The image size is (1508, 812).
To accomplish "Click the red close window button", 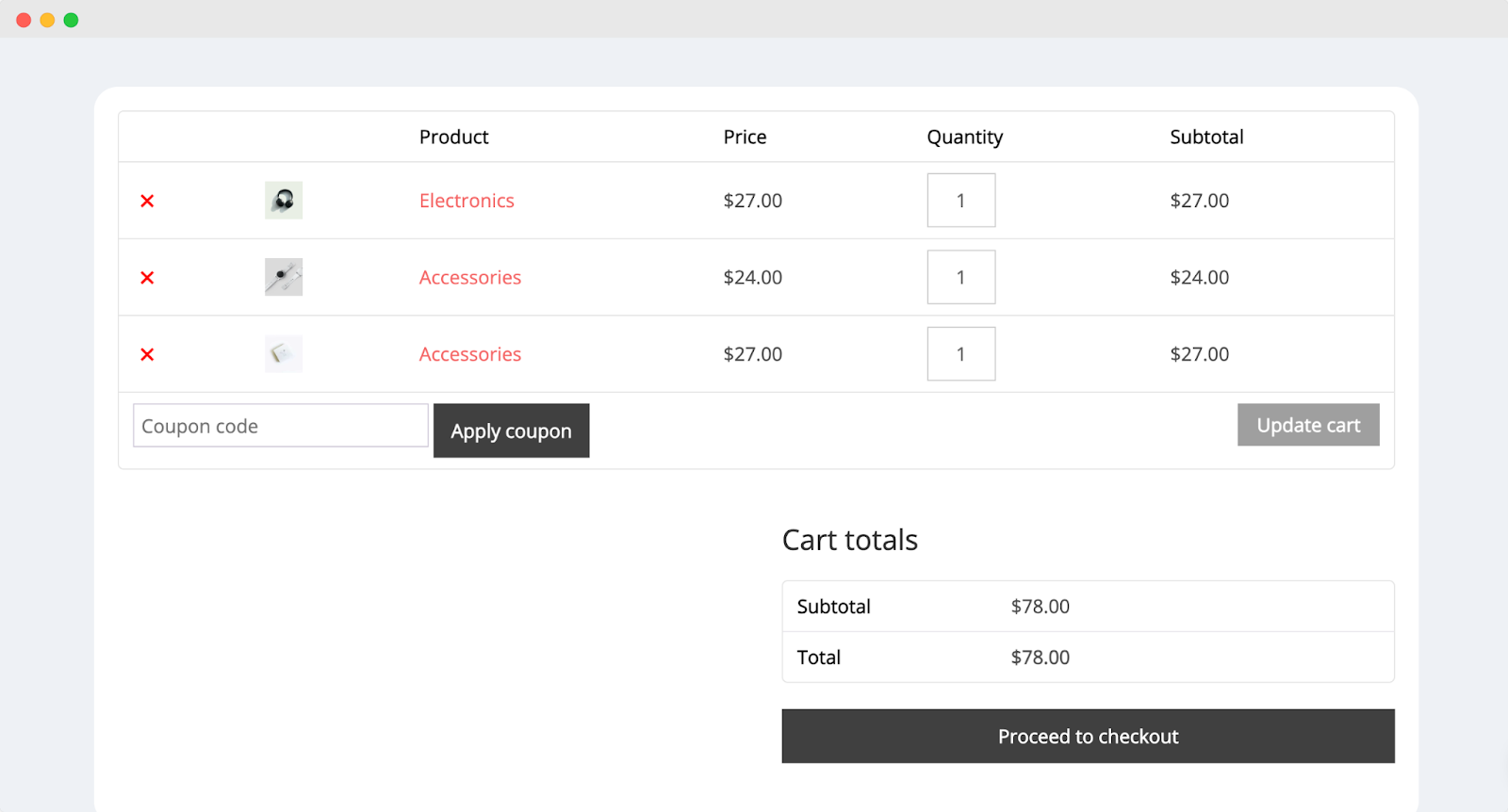I will tap(24, 20).
